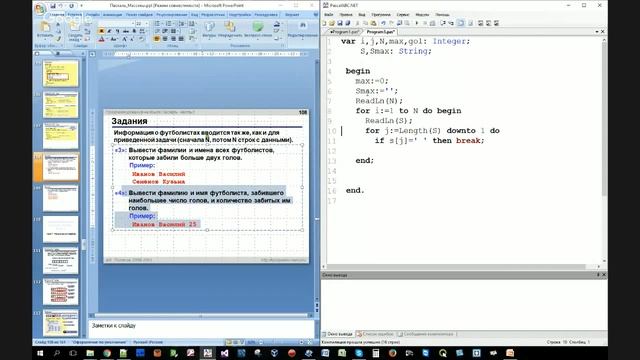This screenshot has height=360, width=640.
Task: Toggle strikethrough formatting in PowerPoint ribbon
Action: point(126,31)
